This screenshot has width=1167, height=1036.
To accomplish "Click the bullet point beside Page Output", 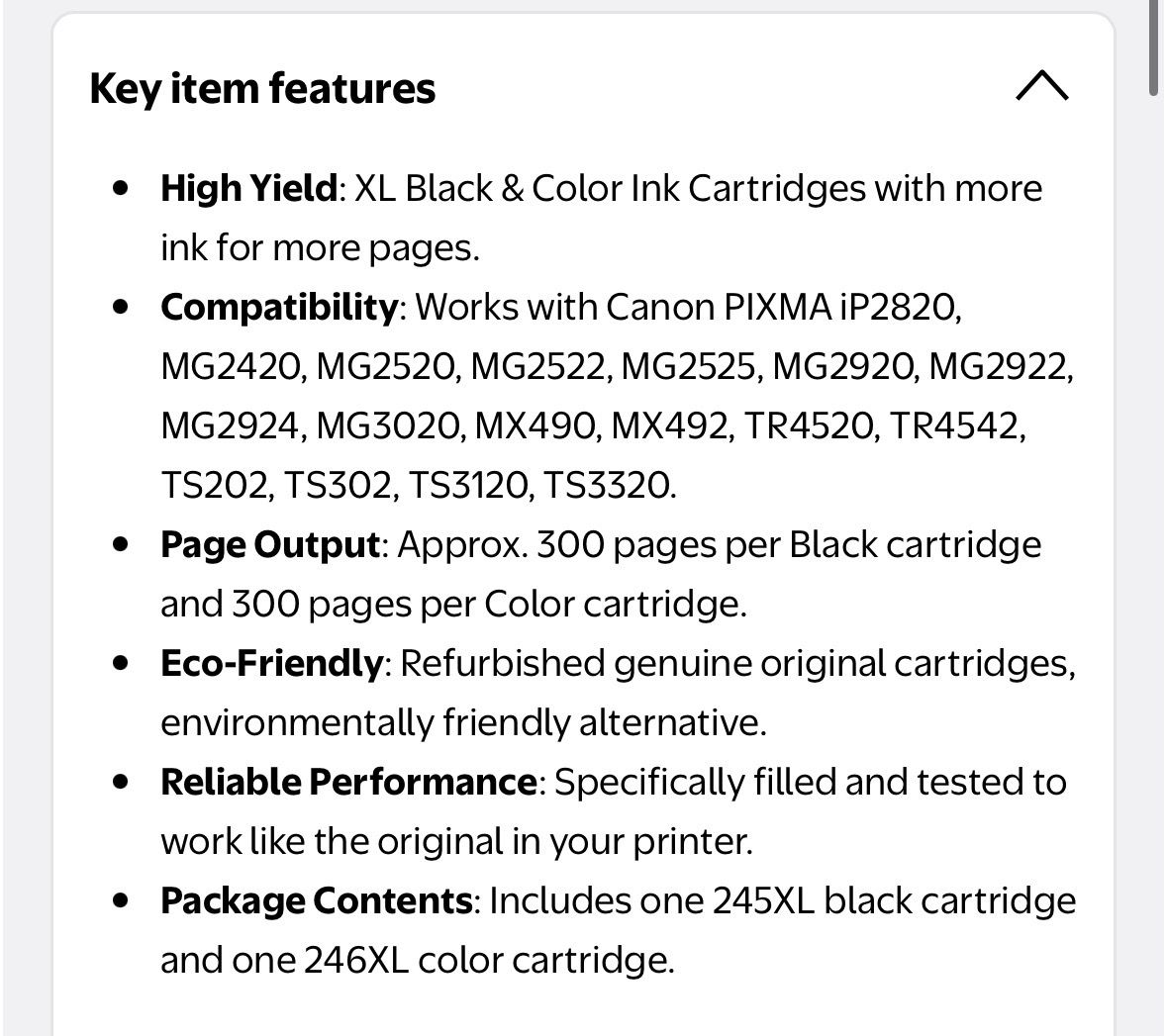I will 122,543.
